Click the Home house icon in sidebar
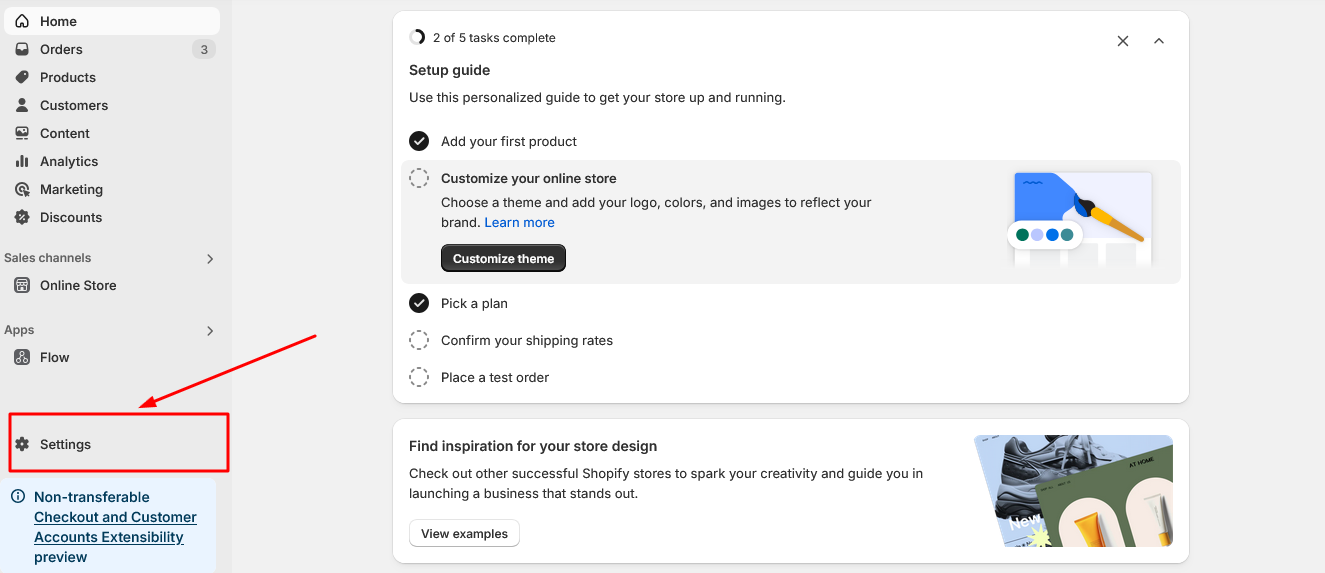1325x573 pixels. pyautogui.click(x=22, y=21)
